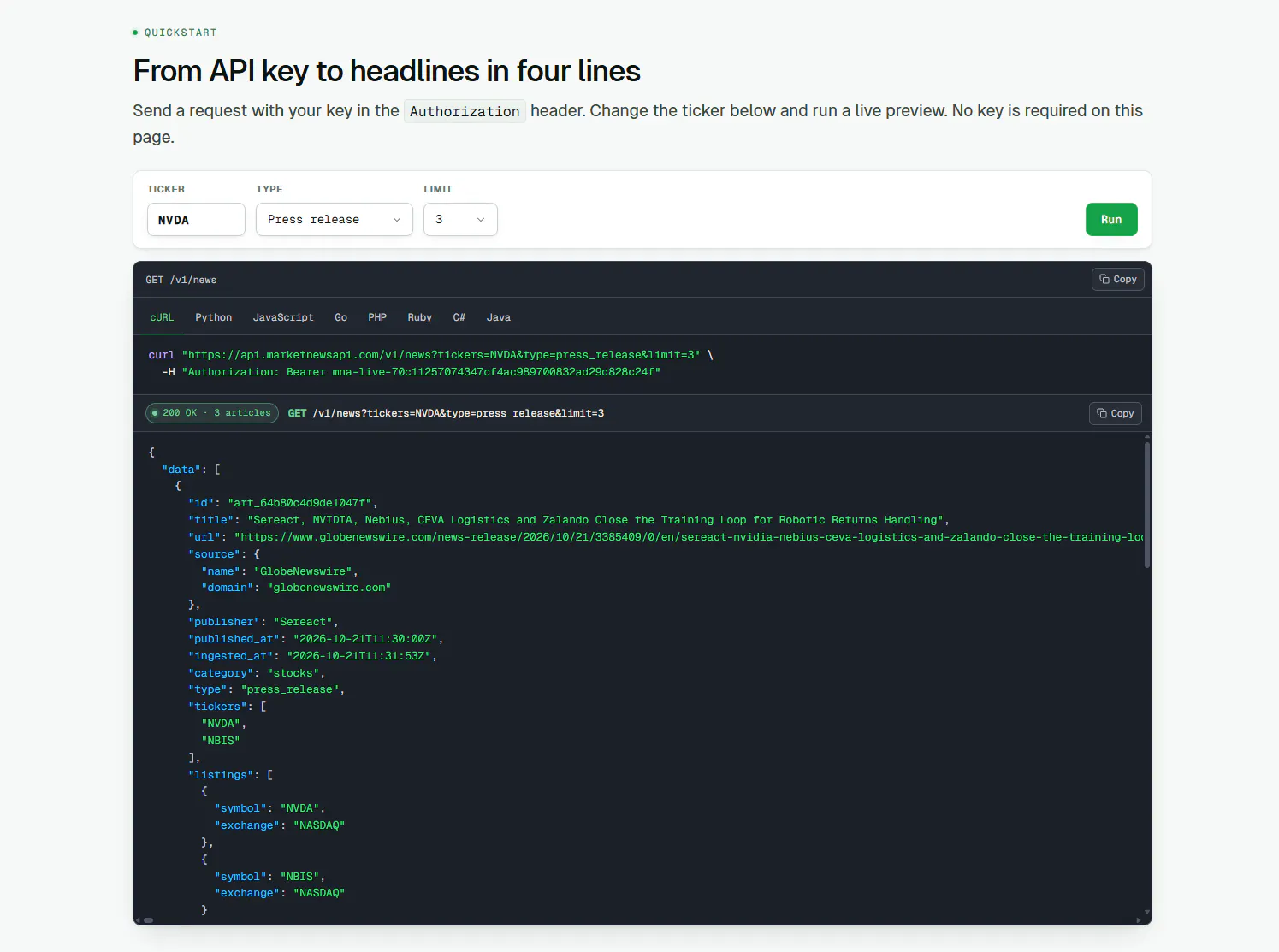Viewport: 1279px width, 952px height.
Task: Click the "symbol": "NVDA" listing line
Action: tap(270, 808)
